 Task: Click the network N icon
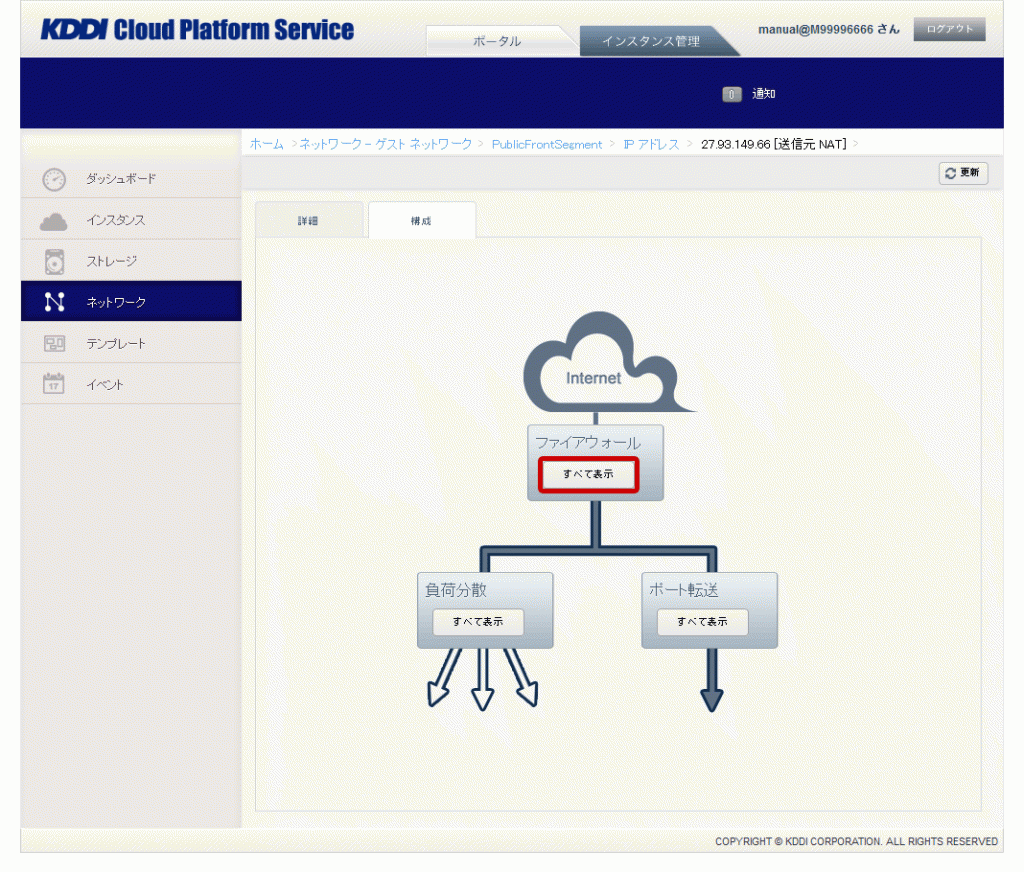click(54, 302)
